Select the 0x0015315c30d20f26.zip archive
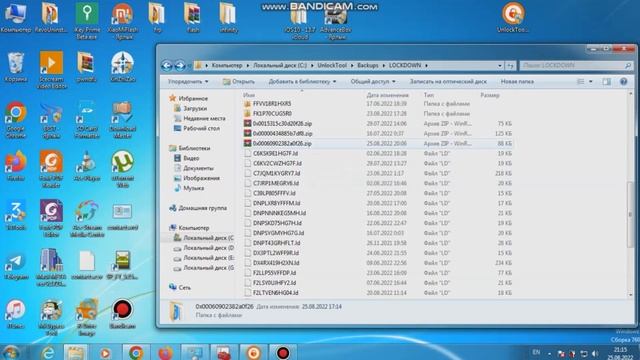Image resolution: width=640 pixels, height=360 pixels. coord(282,123)
